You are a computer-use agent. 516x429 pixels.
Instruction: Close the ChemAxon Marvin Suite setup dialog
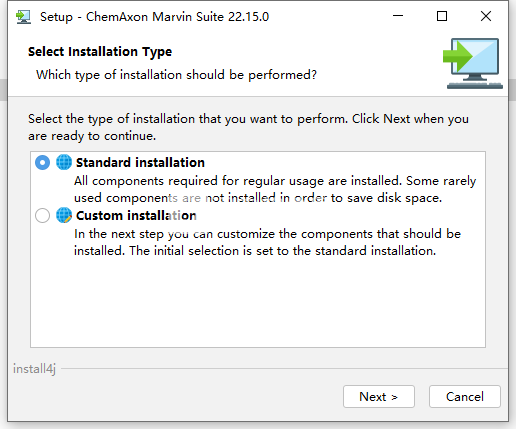pos(486,16)
